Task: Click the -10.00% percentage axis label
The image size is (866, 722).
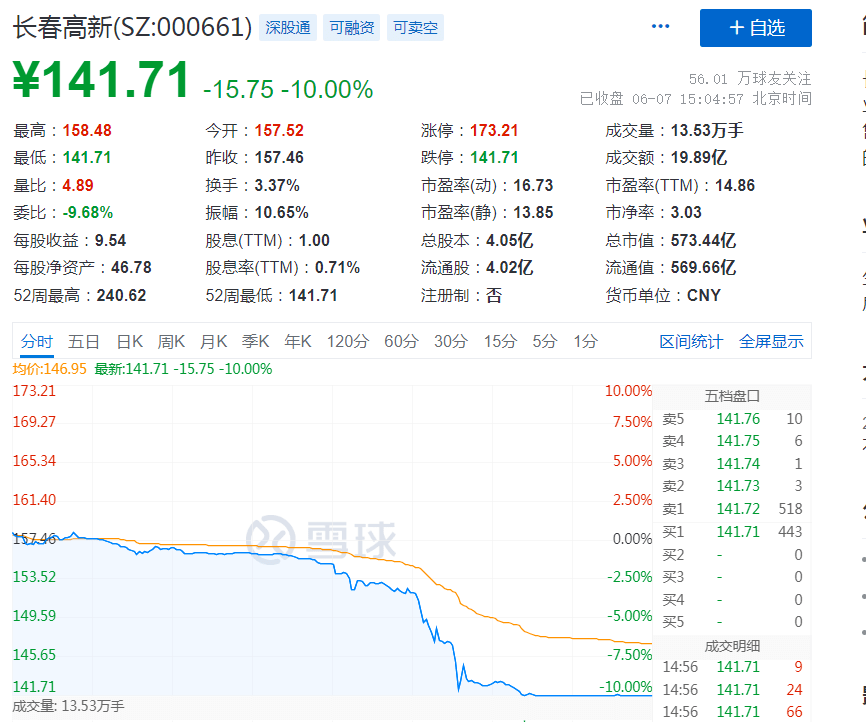Action: click(626, 687)
